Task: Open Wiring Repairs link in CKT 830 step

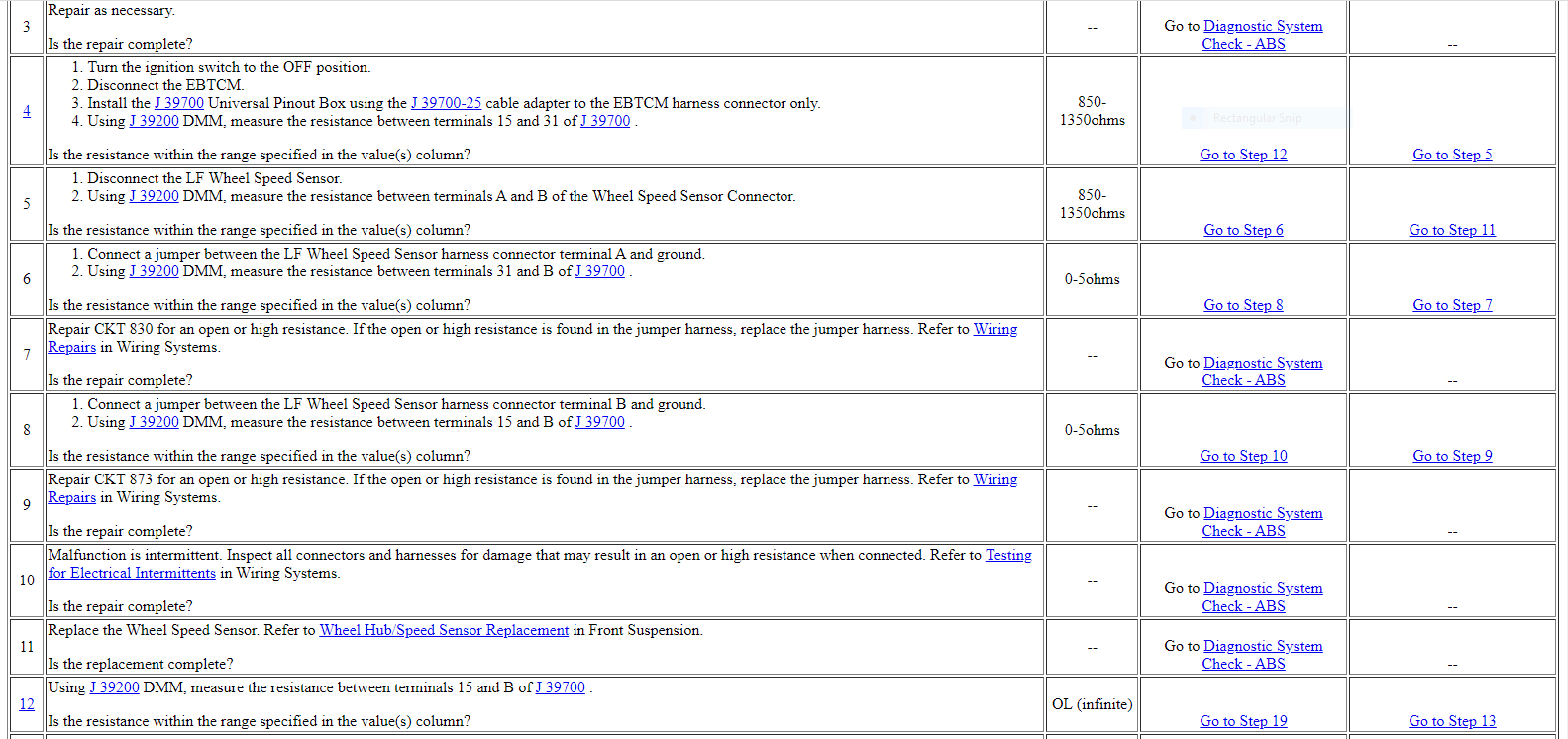Action: (x=994, y=329)
